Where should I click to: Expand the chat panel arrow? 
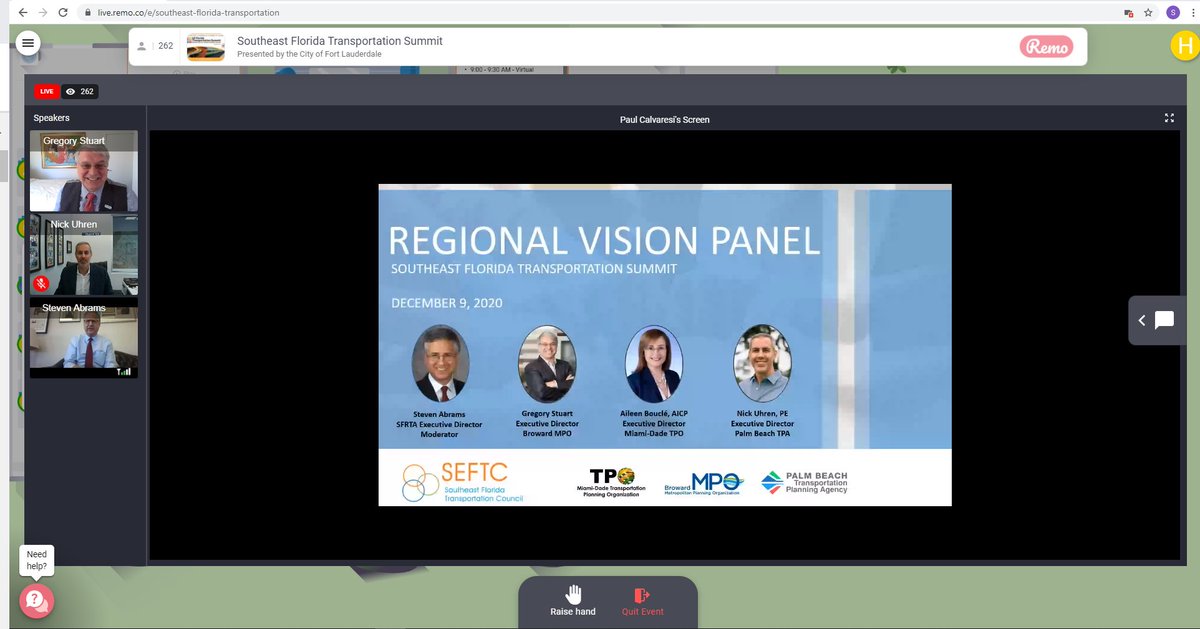(1142, 321)
